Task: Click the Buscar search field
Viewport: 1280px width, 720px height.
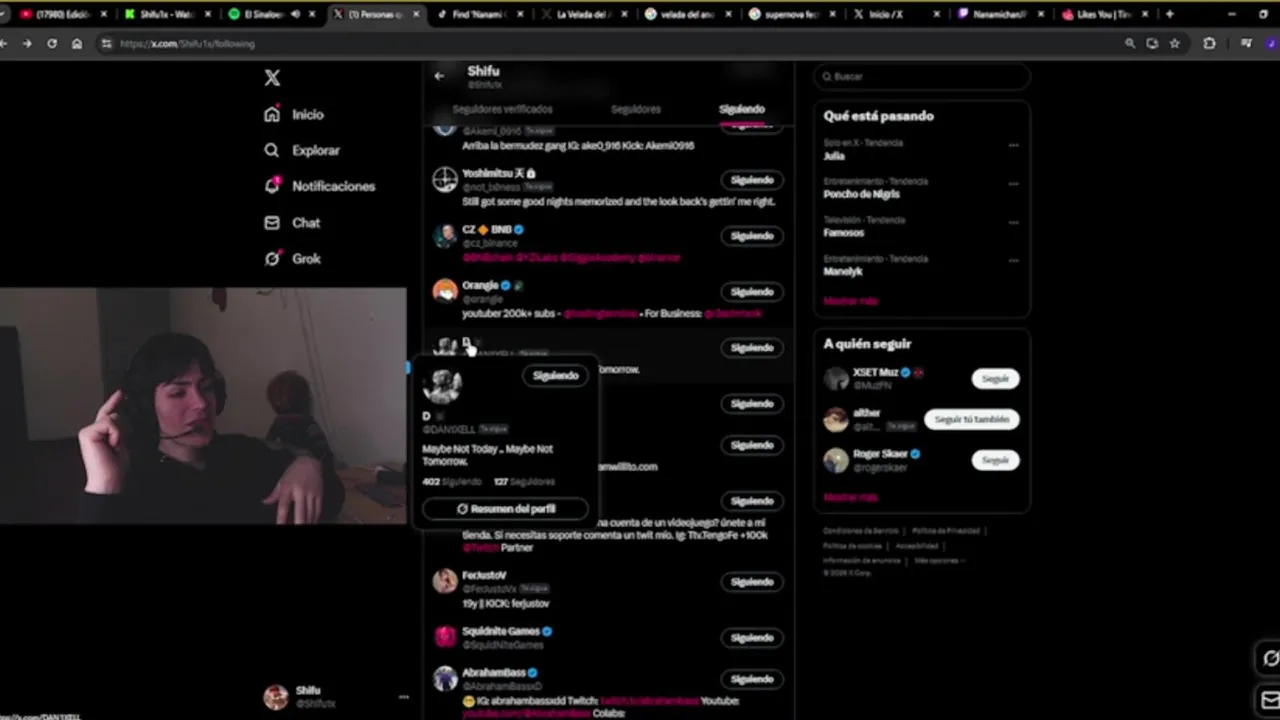Action: [921, 76]
